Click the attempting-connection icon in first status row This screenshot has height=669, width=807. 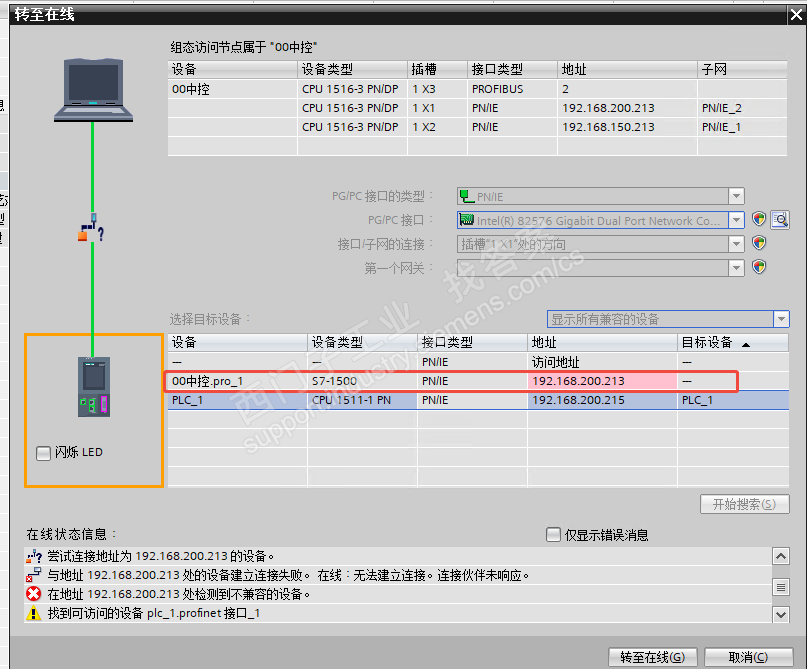pyautogui.click(x=33, y=556)
